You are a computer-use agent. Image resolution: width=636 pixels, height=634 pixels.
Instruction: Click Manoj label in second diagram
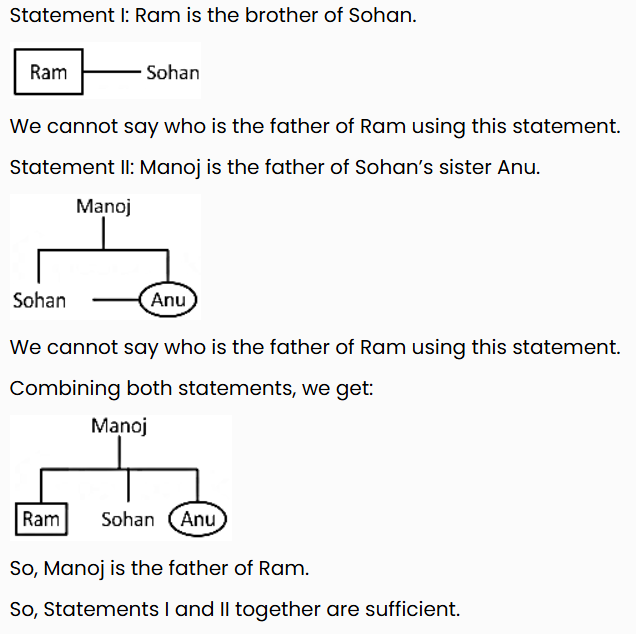(103, 206)
